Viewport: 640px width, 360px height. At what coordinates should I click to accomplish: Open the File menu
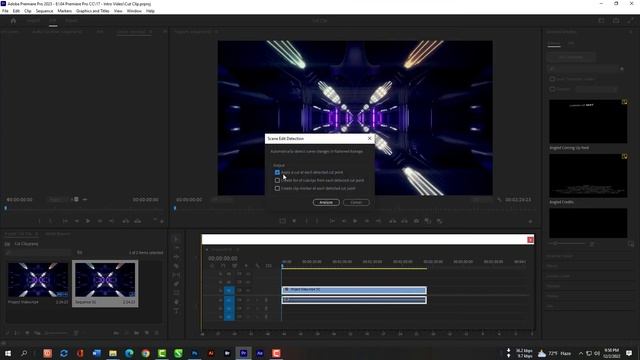click(5, 11)
